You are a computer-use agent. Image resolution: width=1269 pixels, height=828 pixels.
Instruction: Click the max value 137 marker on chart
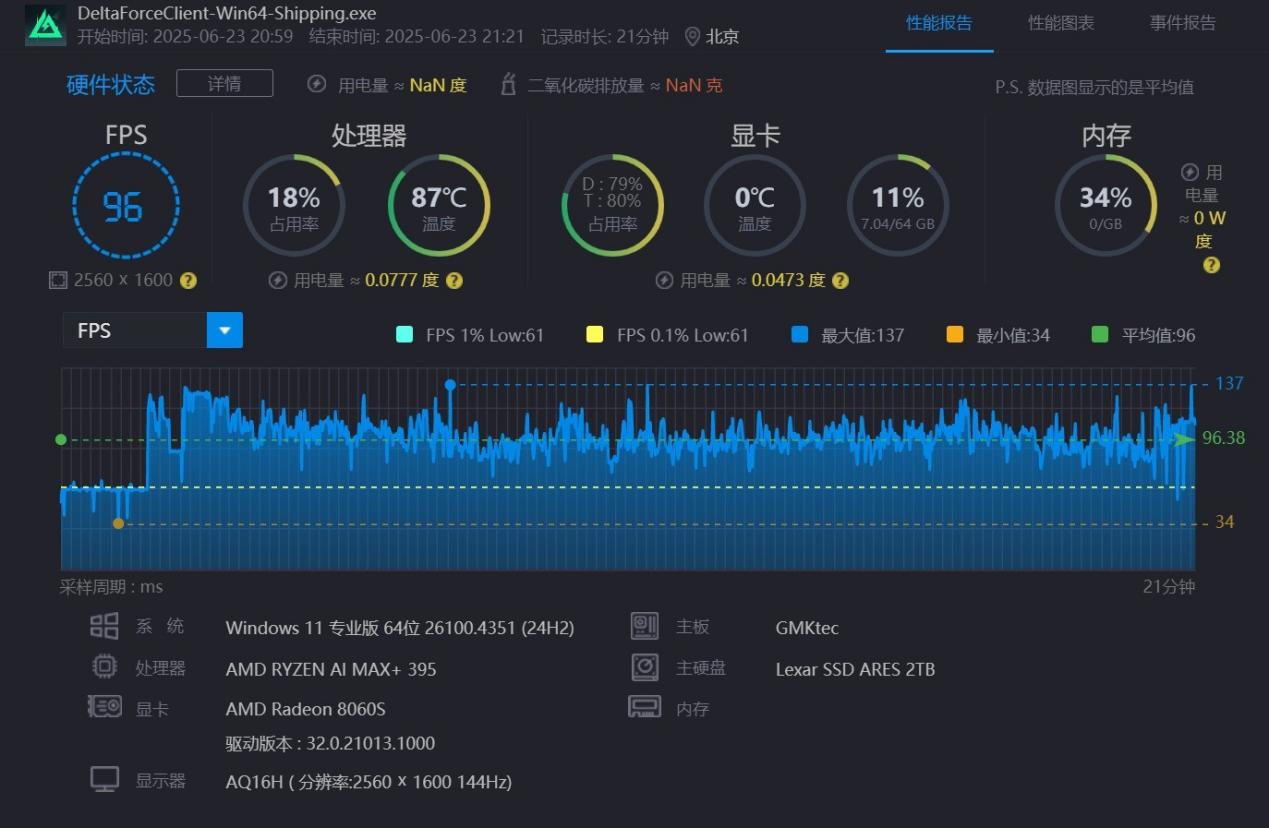(x=450, y=385)
